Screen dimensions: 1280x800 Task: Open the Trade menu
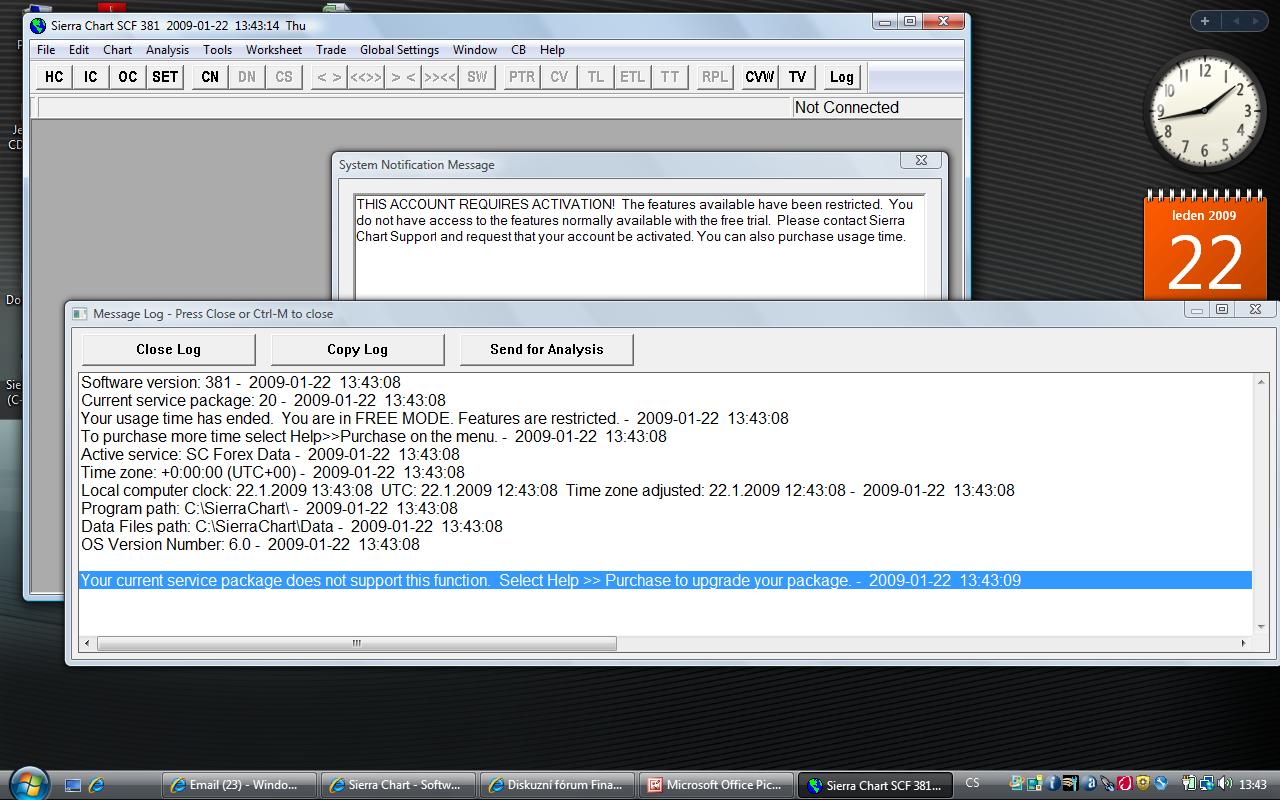click(x=331, y=50)
